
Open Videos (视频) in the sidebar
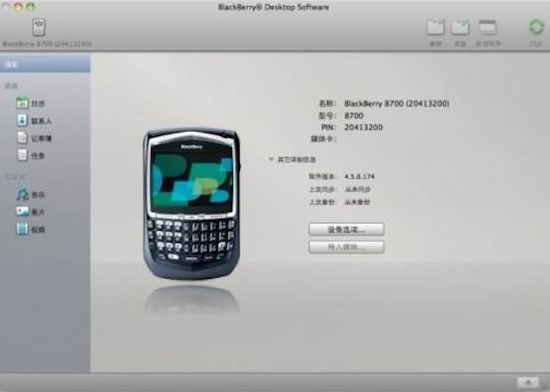[x=31, y=229]
